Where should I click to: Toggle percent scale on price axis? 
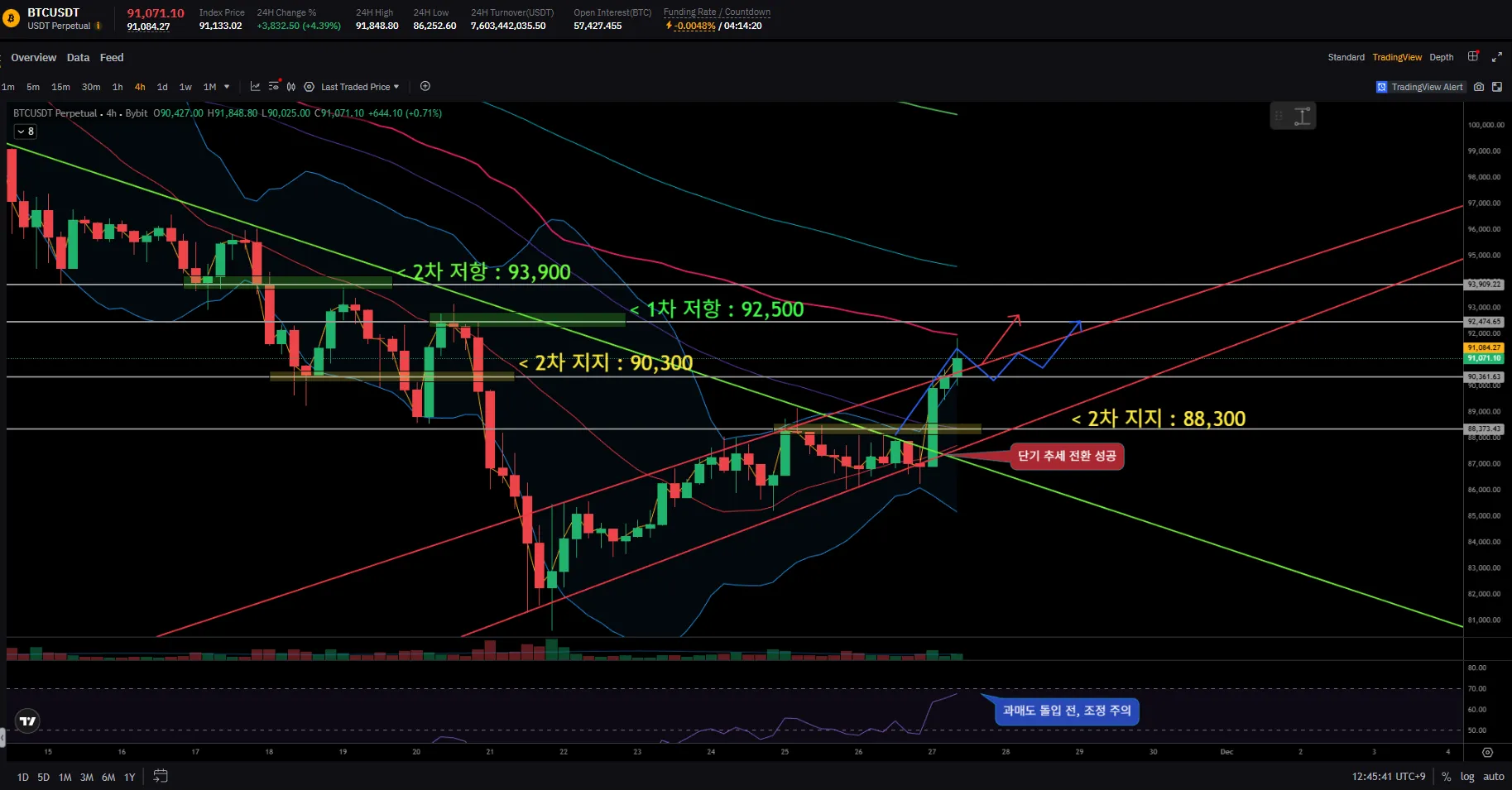click(x=1446, y=777)
